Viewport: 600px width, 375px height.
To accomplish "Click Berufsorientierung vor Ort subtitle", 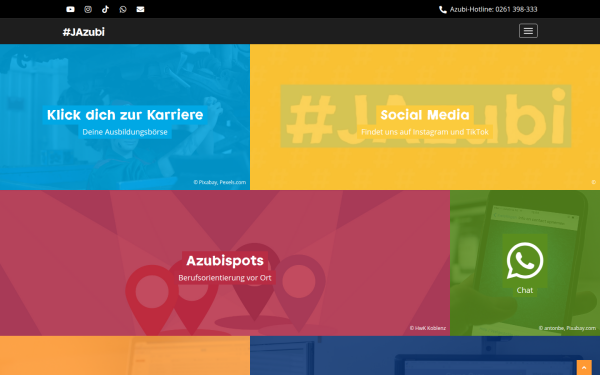I will [225, 278].
